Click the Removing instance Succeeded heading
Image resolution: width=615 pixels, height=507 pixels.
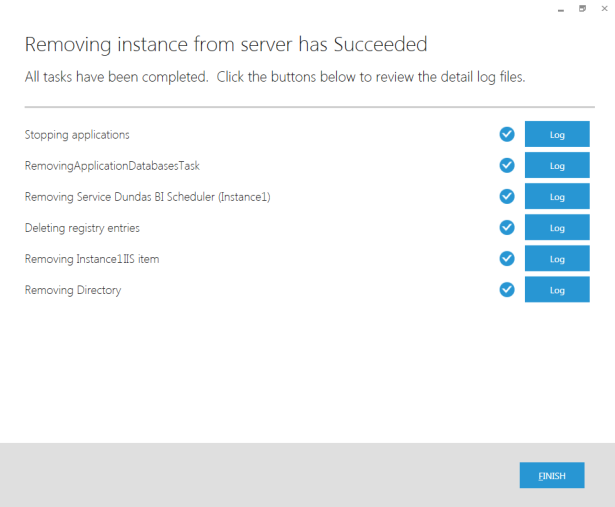(226, 44)
